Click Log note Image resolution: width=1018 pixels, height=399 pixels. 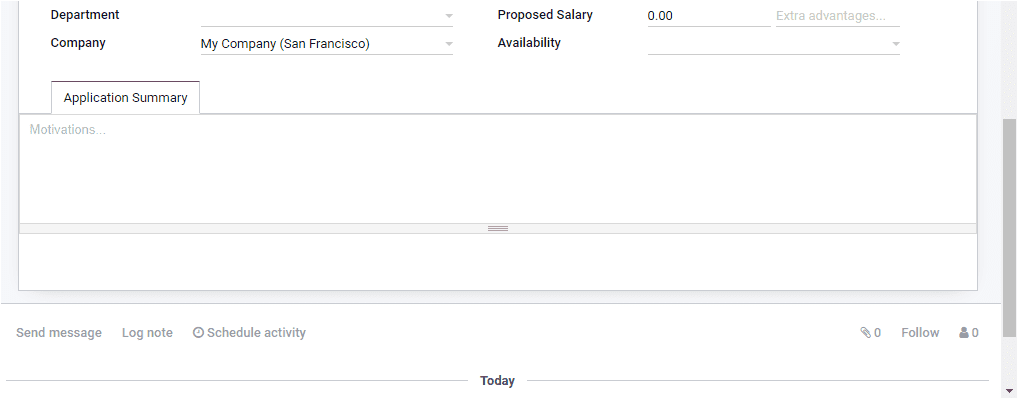coord(147,333)
